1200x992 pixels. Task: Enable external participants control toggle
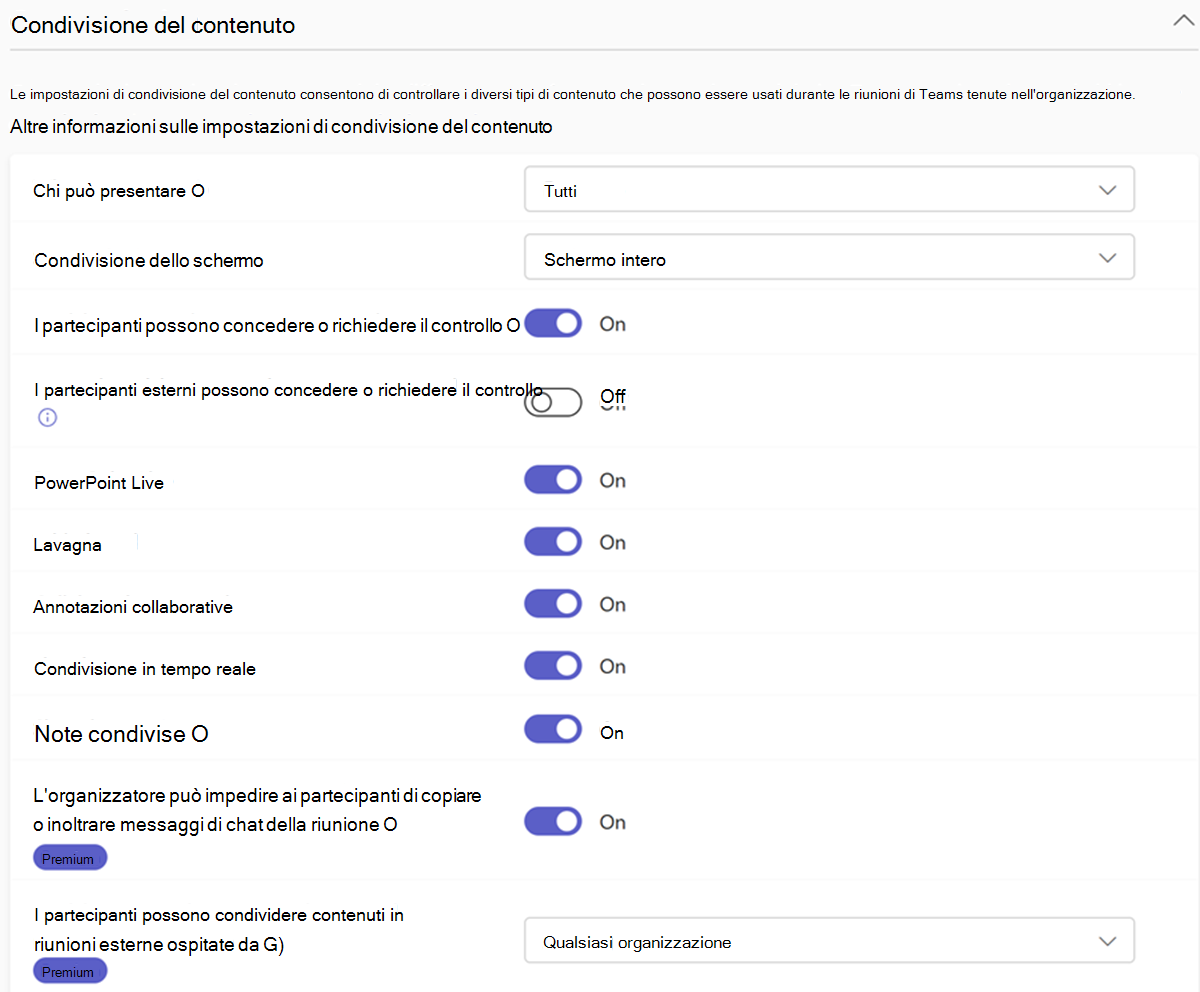pos(553,402)
